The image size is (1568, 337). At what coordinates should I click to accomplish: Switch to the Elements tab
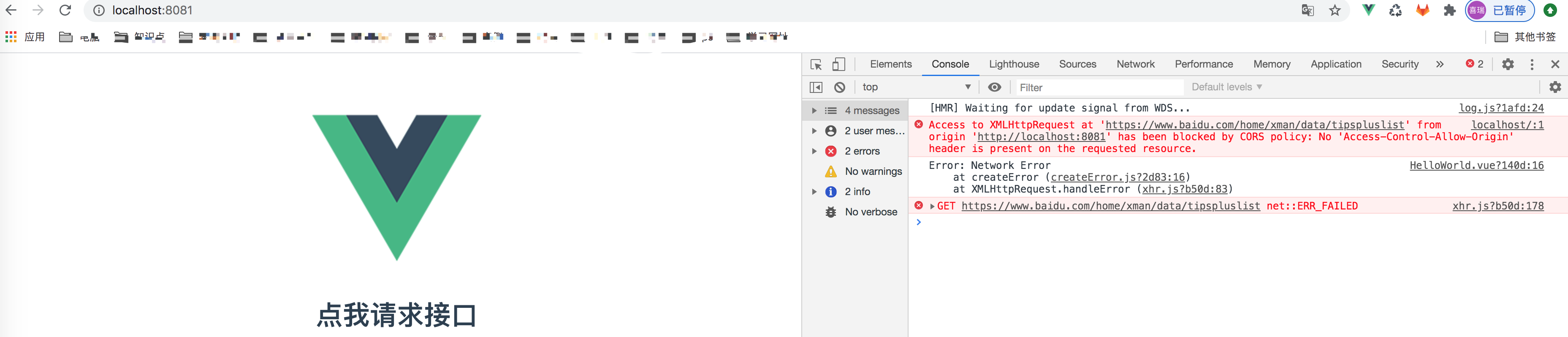pos(890,64)
